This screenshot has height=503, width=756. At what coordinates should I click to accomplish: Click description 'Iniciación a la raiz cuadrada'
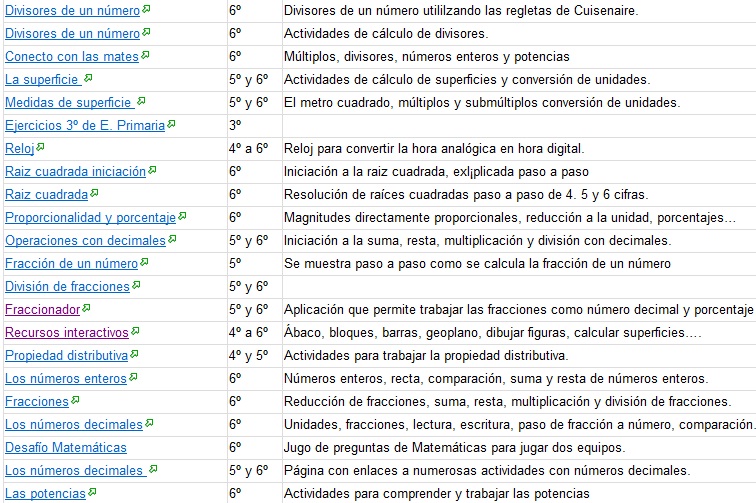click(436, 172)
